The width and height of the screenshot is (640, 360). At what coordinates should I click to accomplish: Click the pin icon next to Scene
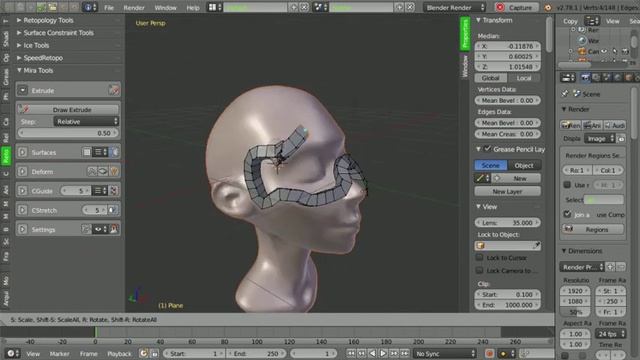coord(565,94)
